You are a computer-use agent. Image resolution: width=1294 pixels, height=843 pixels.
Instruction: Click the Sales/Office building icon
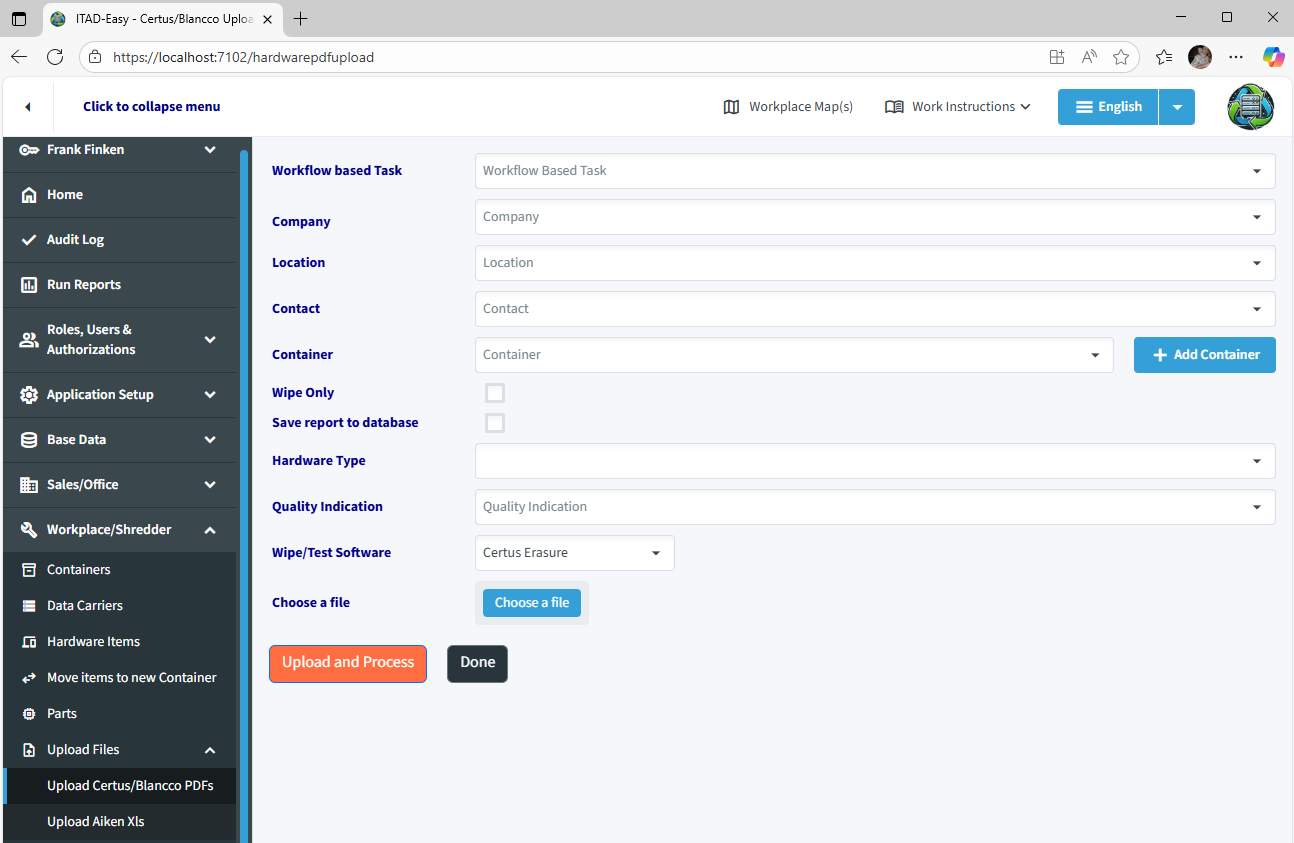point(29,485)
